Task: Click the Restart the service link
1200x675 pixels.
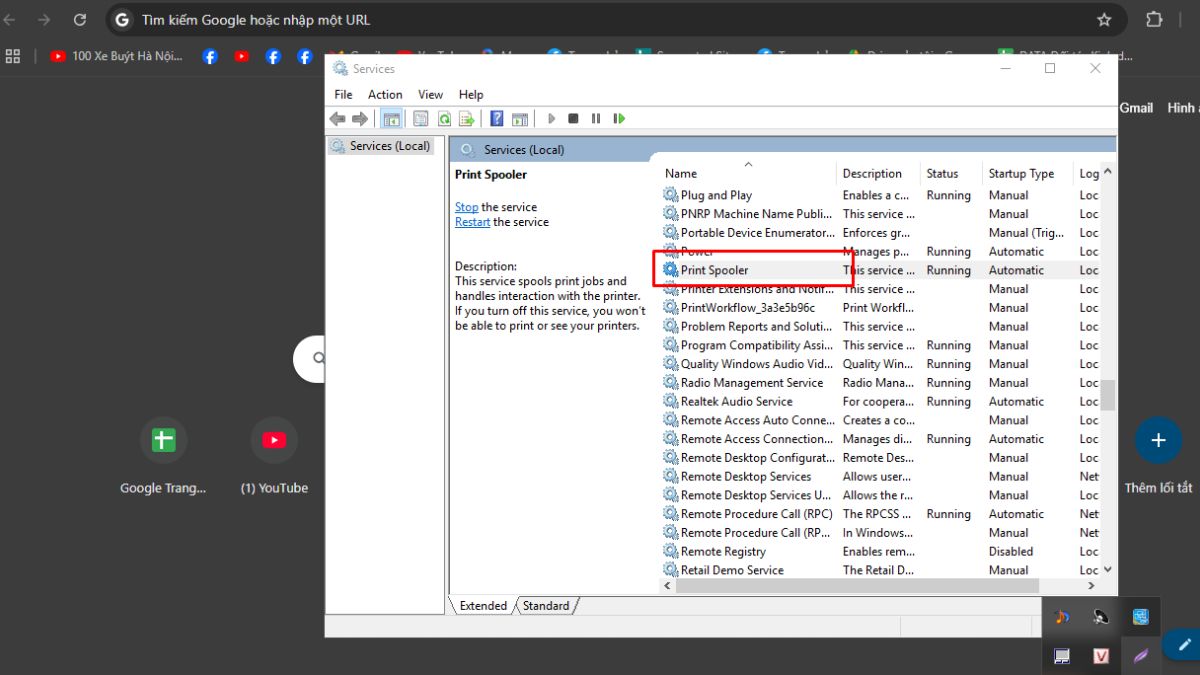Action: click(x=472, y=222)
